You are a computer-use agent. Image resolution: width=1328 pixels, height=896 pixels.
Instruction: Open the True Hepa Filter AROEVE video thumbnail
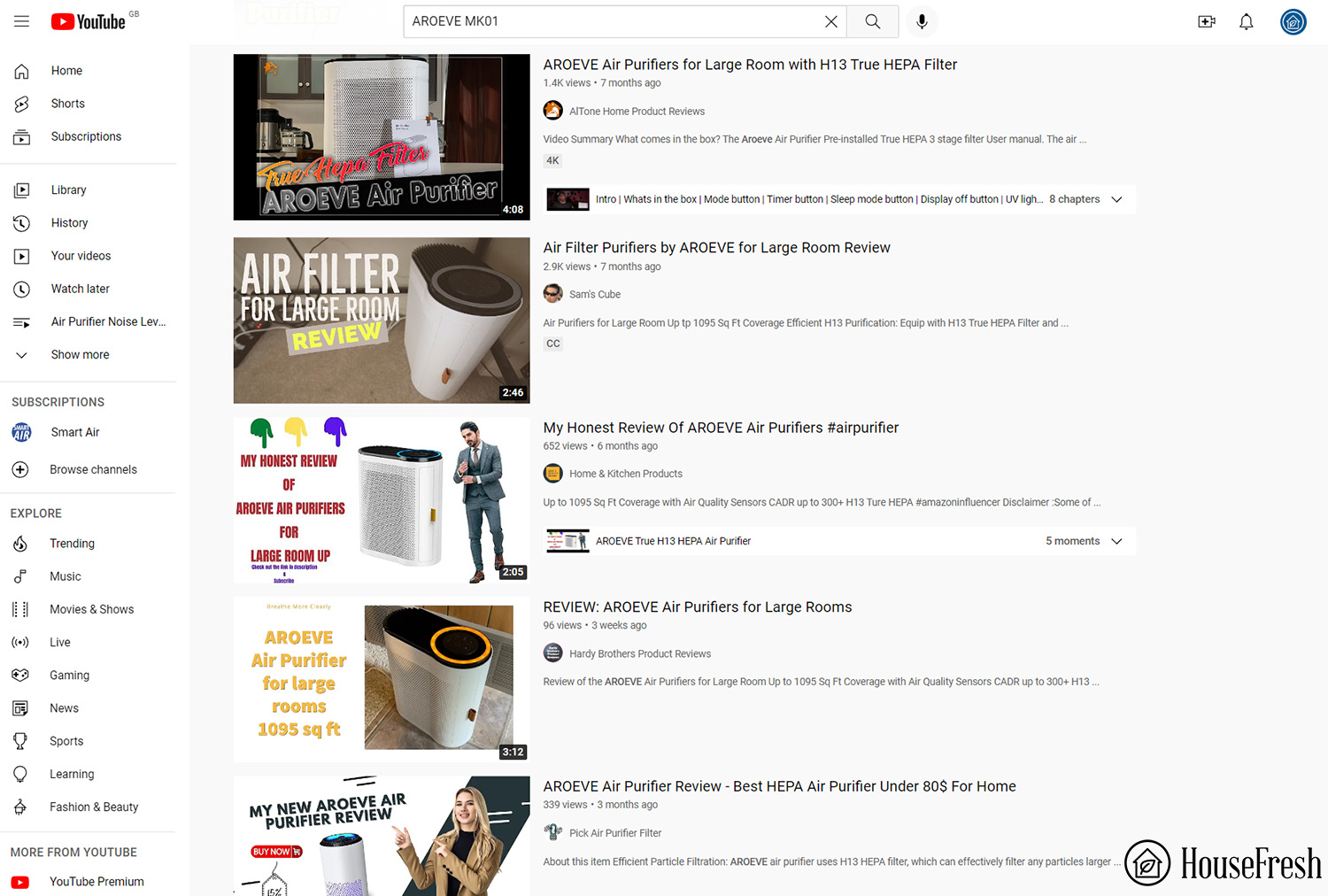point(382,137)
